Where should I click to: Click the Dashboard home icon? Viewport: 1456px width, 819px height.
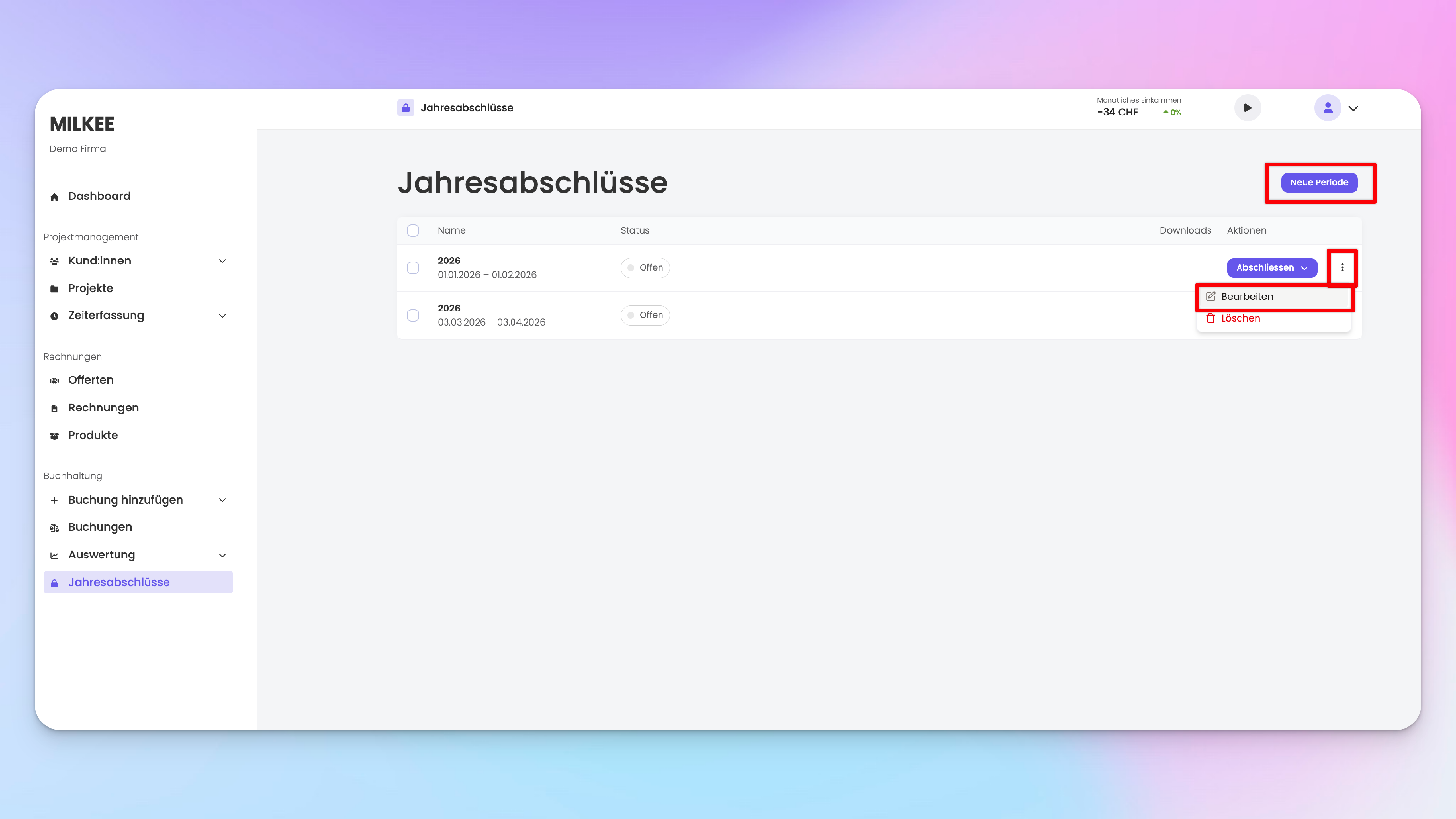tap(54, 197)
